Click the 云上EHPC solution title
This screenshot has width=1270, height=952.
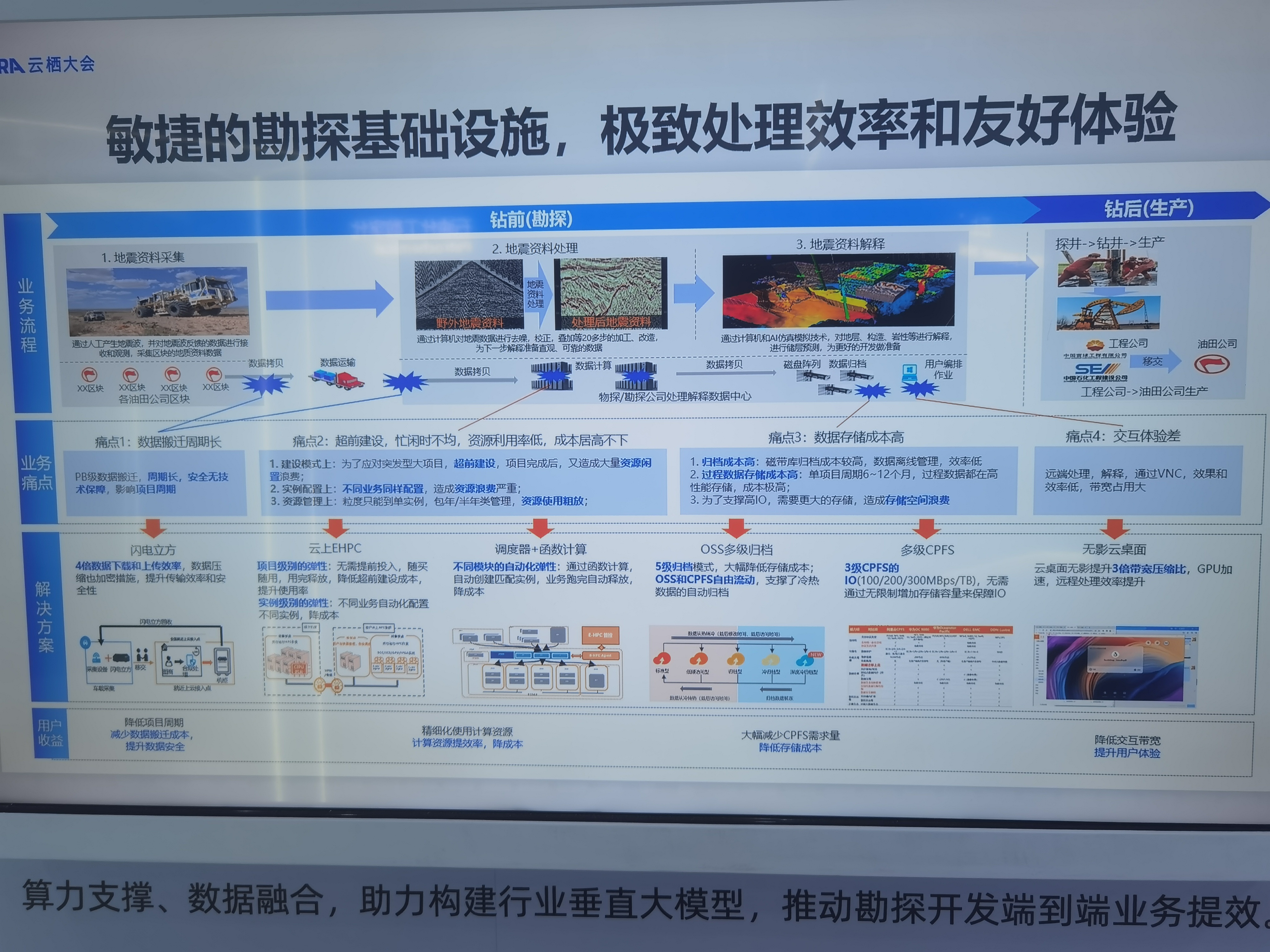tap(335, 548)
